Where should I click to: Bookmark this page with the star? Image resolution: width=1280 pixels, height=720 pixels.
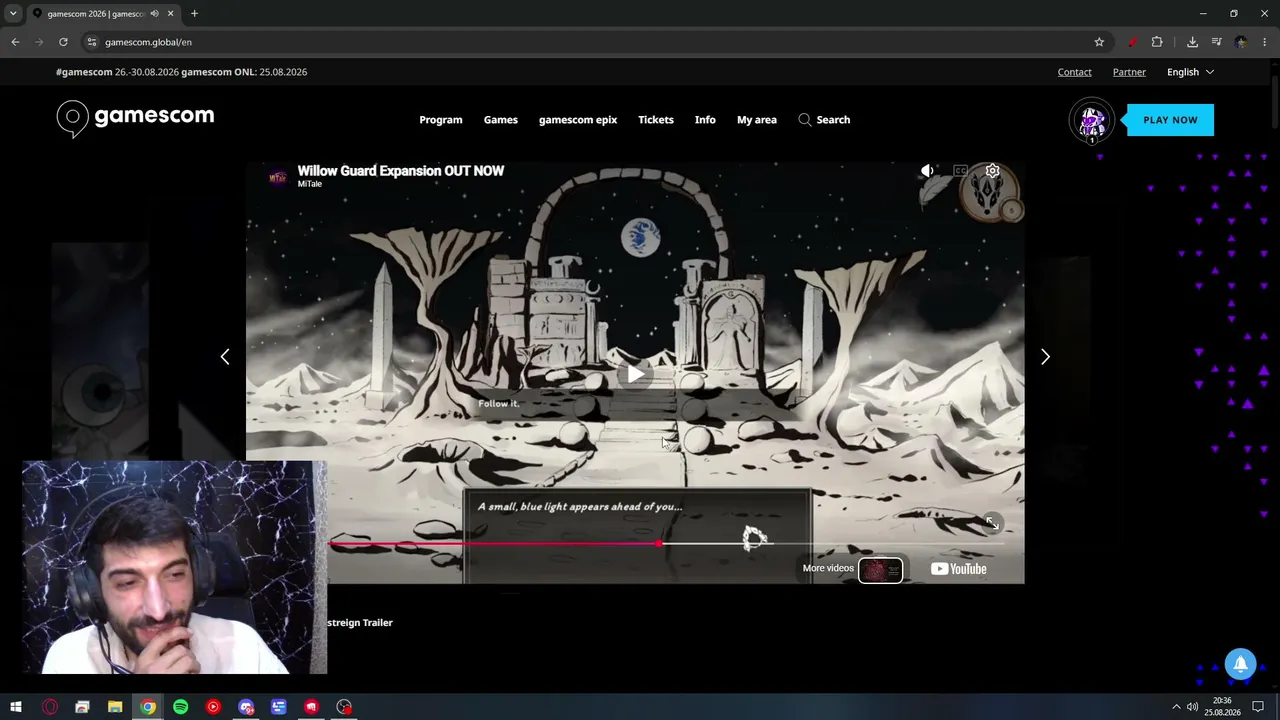[x=1099, y=42]
